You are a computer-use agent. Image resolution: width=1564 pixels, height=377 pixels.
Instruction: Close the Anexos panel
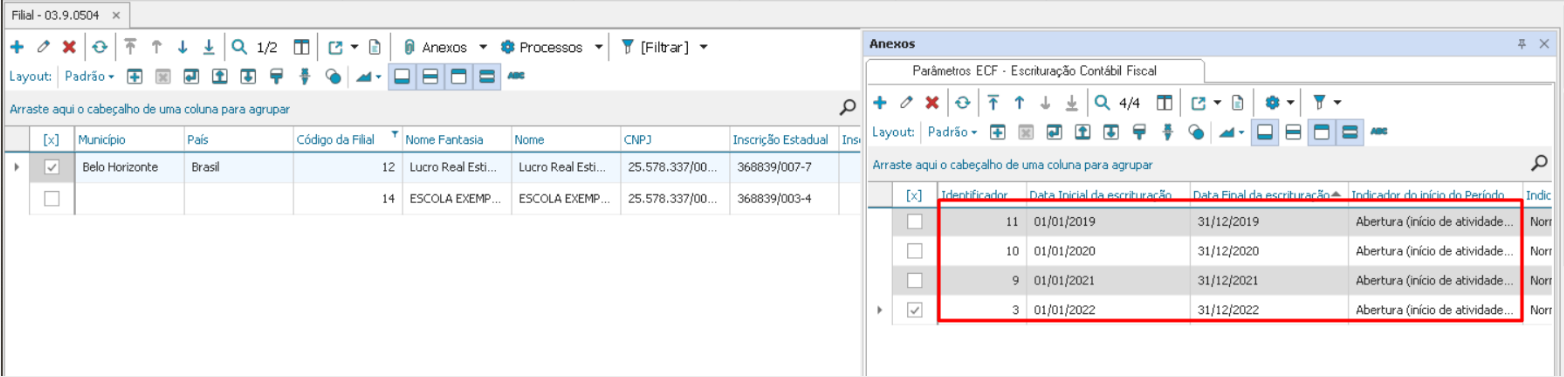[x=1545, y=44]
